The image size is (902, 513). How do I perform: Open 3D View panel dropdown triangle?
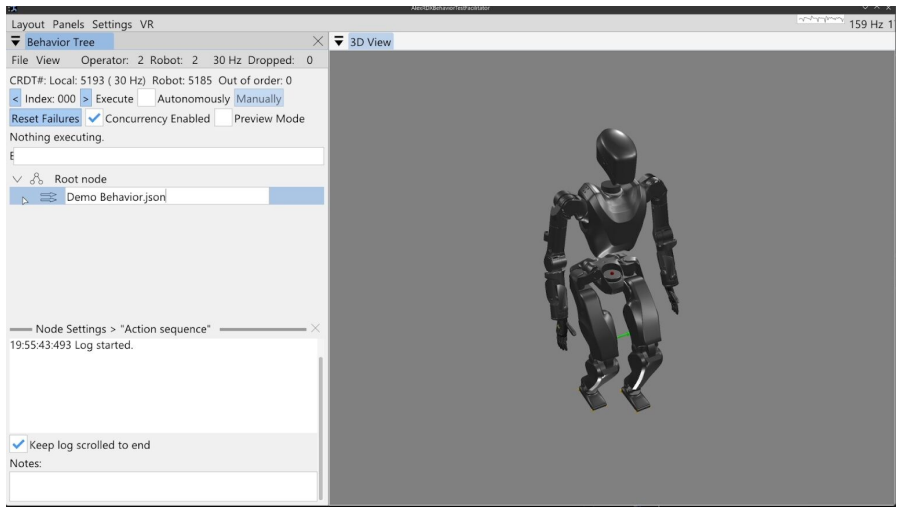339,41
